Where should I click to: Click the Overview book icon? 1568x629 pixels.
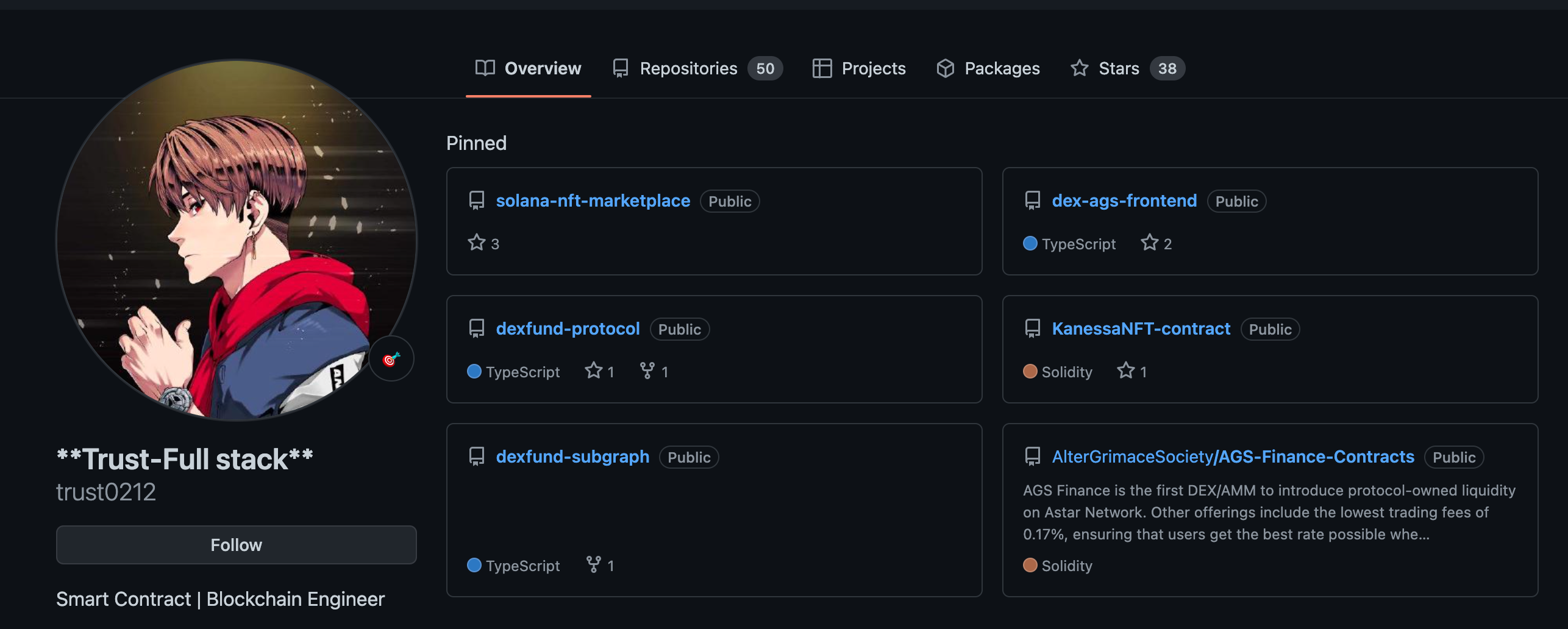(x=485, y=68)
